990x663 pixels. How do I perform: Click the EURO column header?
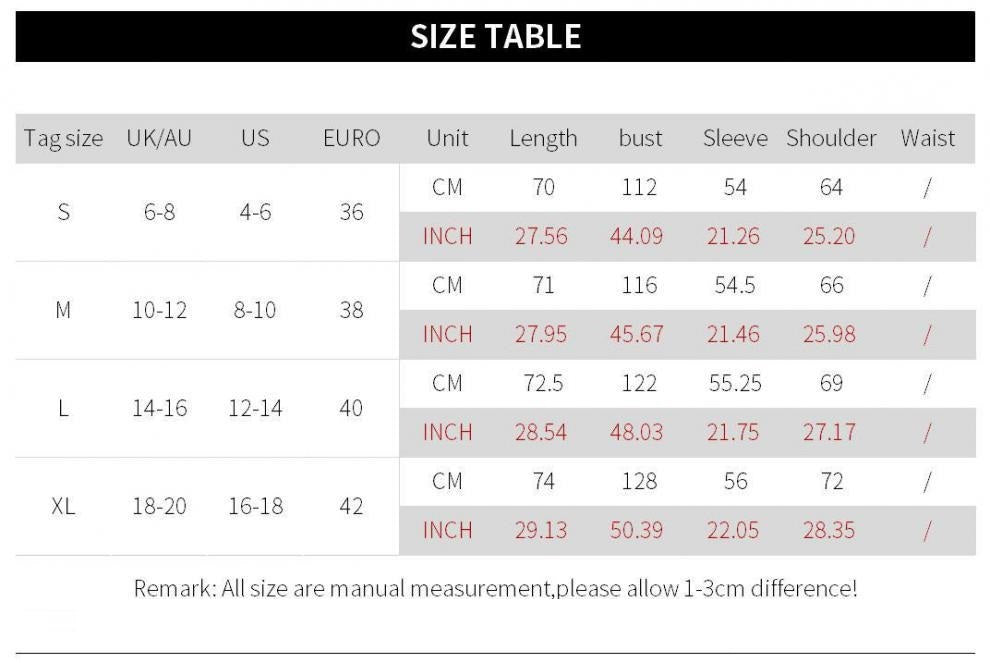tap(351, 138)
